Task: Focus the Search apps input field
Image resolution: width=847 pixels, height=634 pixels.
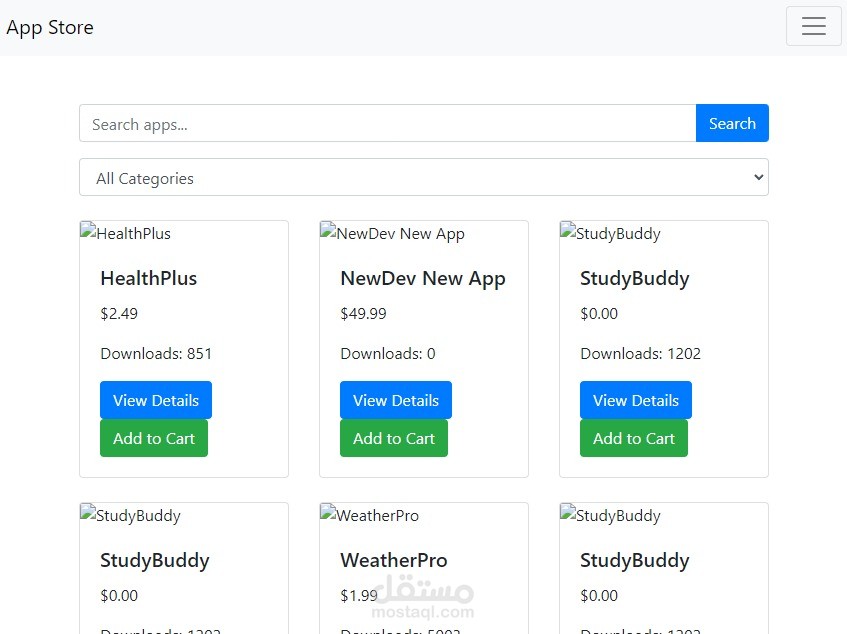Action: [387, 124]
